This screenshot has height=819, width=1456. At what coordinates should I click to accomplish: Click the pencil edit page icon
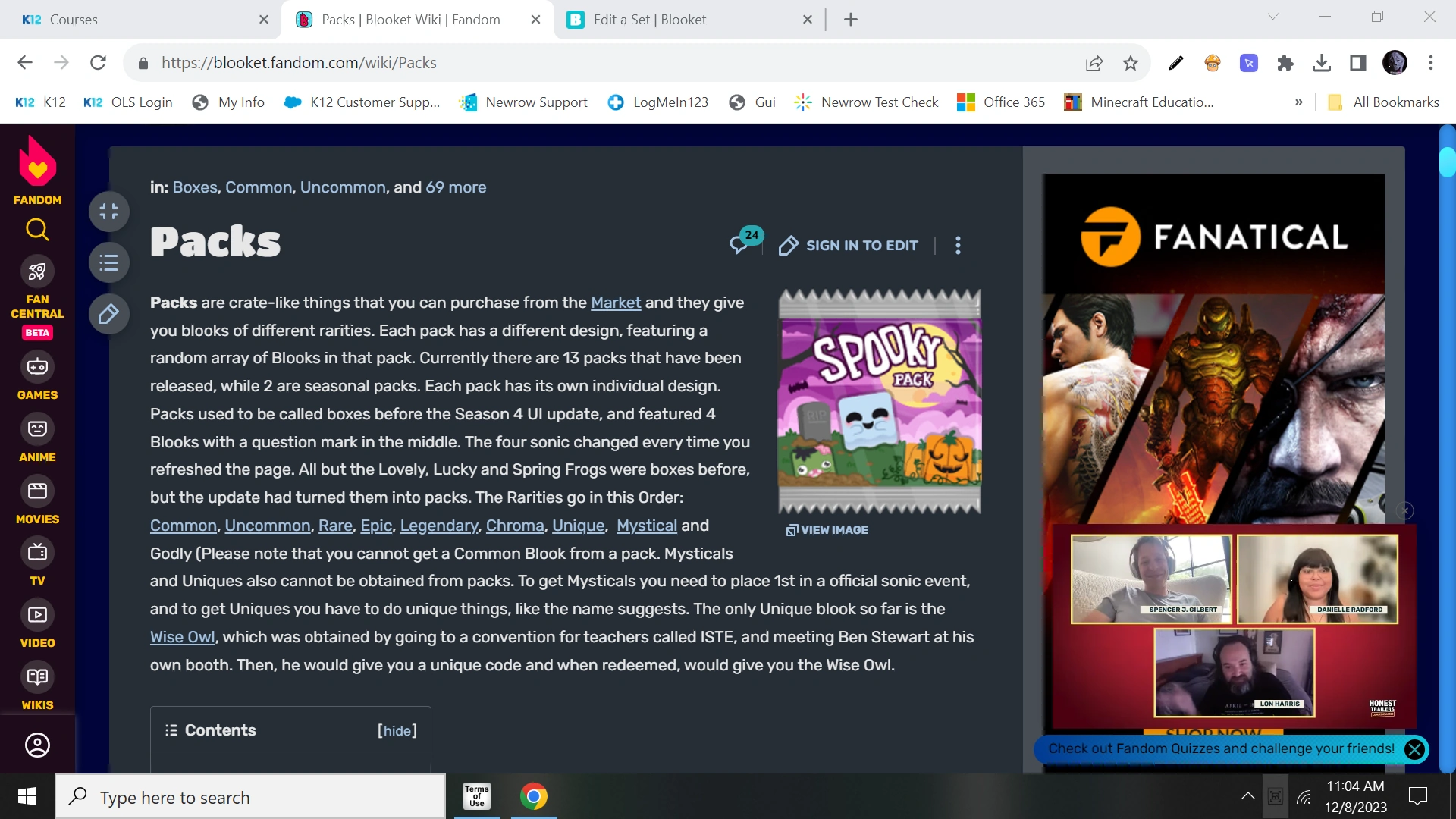coord(108,313)
